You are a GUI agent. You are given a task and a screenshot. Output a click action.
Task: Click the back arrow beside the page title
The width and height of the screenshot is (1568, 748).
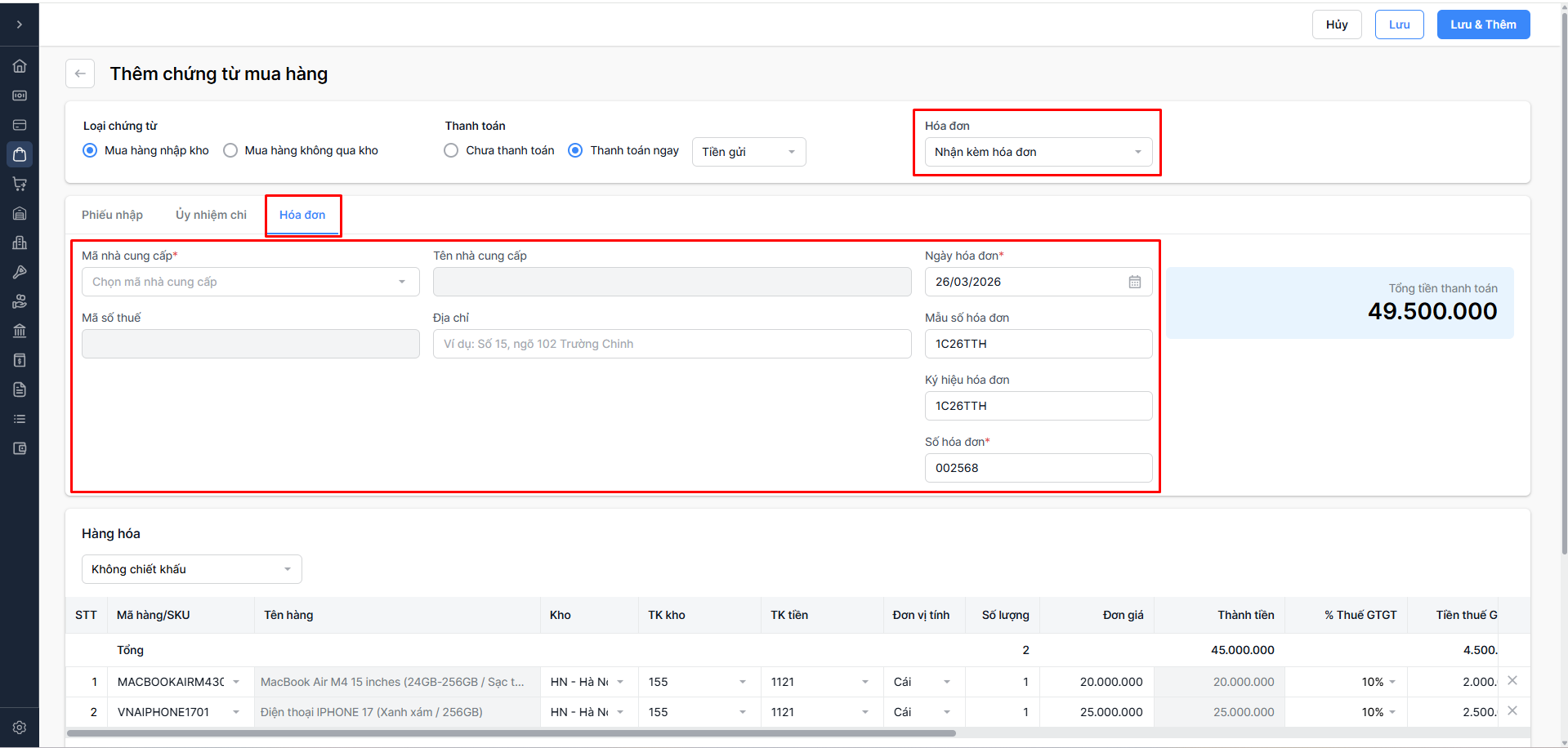(80, 73)
